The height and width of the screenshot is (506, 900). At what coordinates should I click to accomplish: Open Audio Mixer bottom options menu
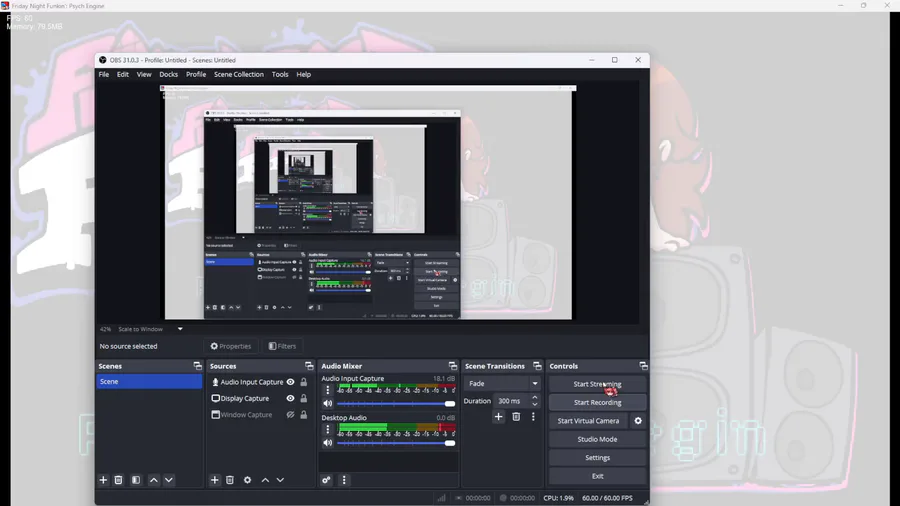tap(344, 480)
